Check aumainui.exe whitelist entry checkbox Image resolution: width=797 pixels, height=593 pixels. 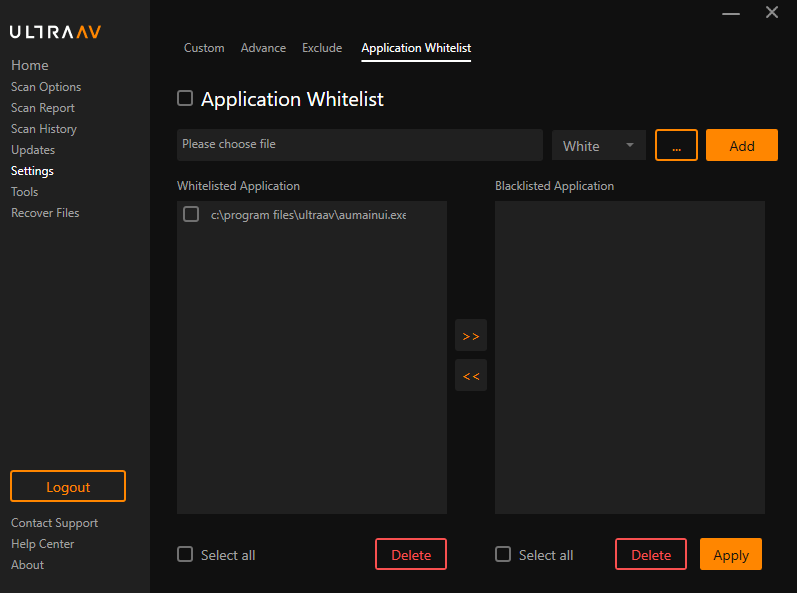pyautogui.click(x=191, y=214)
